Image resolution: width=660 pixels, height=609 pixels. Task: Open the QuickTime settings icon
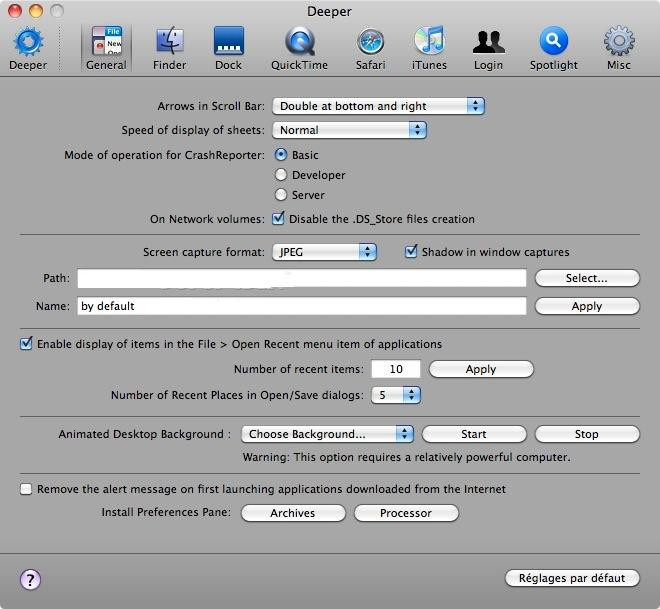(x=299, y=48)
